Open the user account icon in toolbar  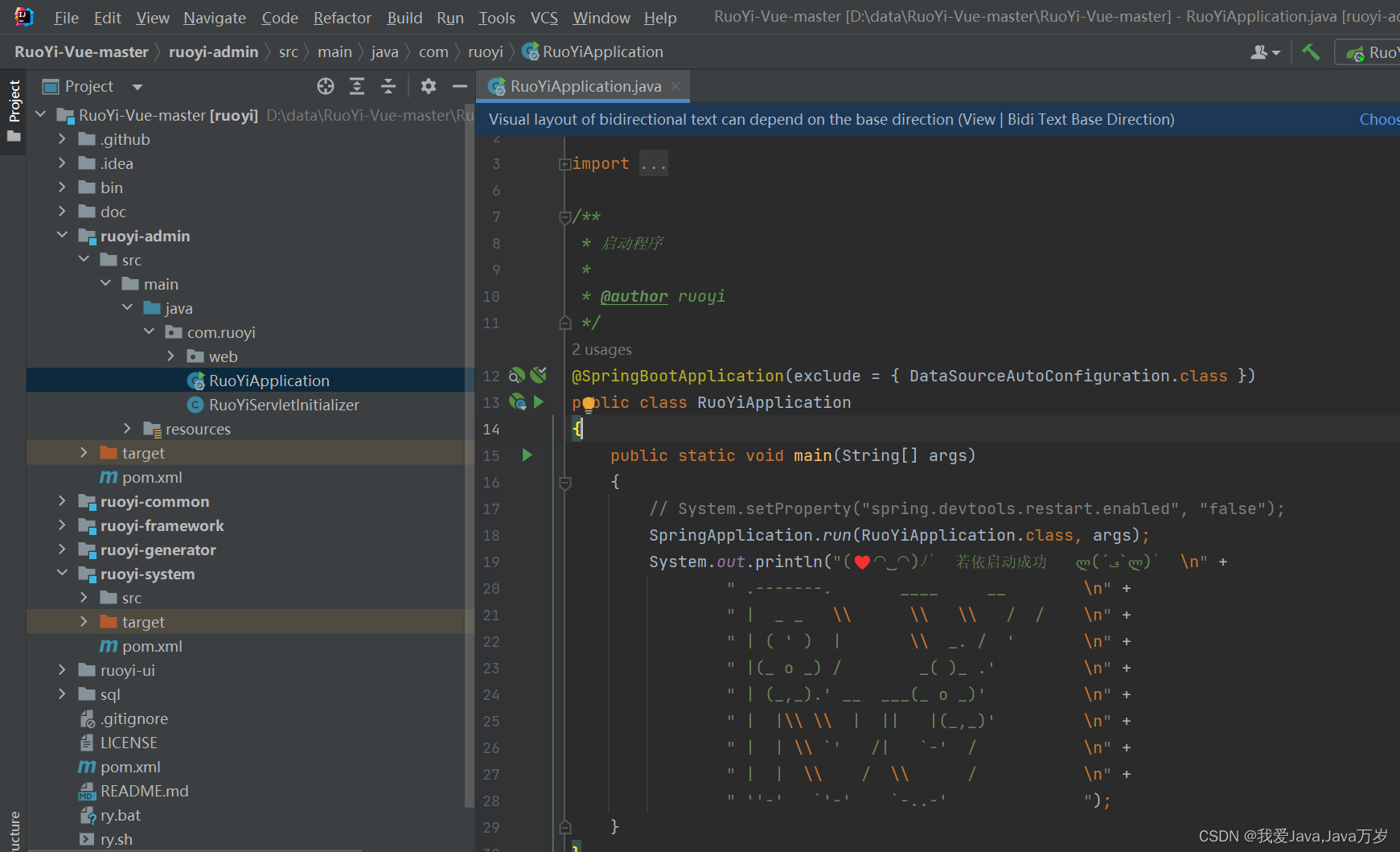click(x=1265, y=52)
